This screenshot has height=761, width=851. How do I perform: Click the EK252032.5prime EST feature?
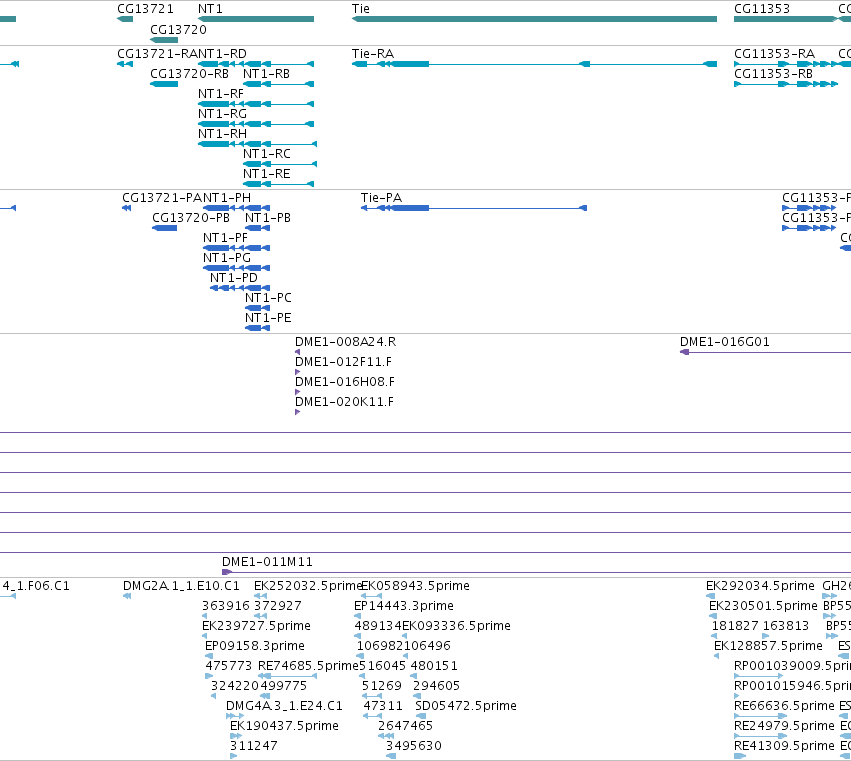[x=261, y=596]
